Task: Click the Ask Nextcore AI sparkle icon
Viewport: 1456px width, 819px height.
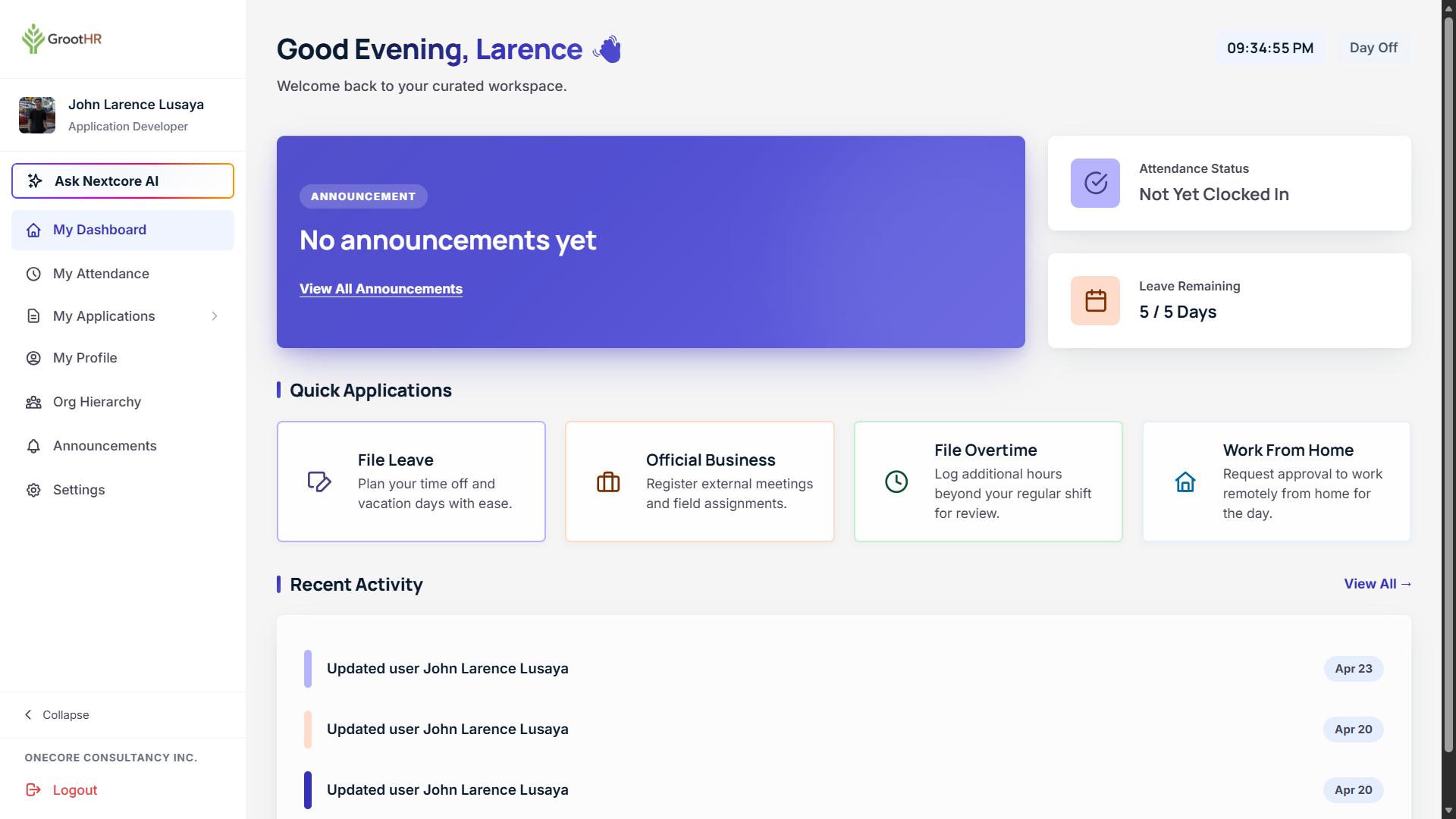Action: coord(35,180)
